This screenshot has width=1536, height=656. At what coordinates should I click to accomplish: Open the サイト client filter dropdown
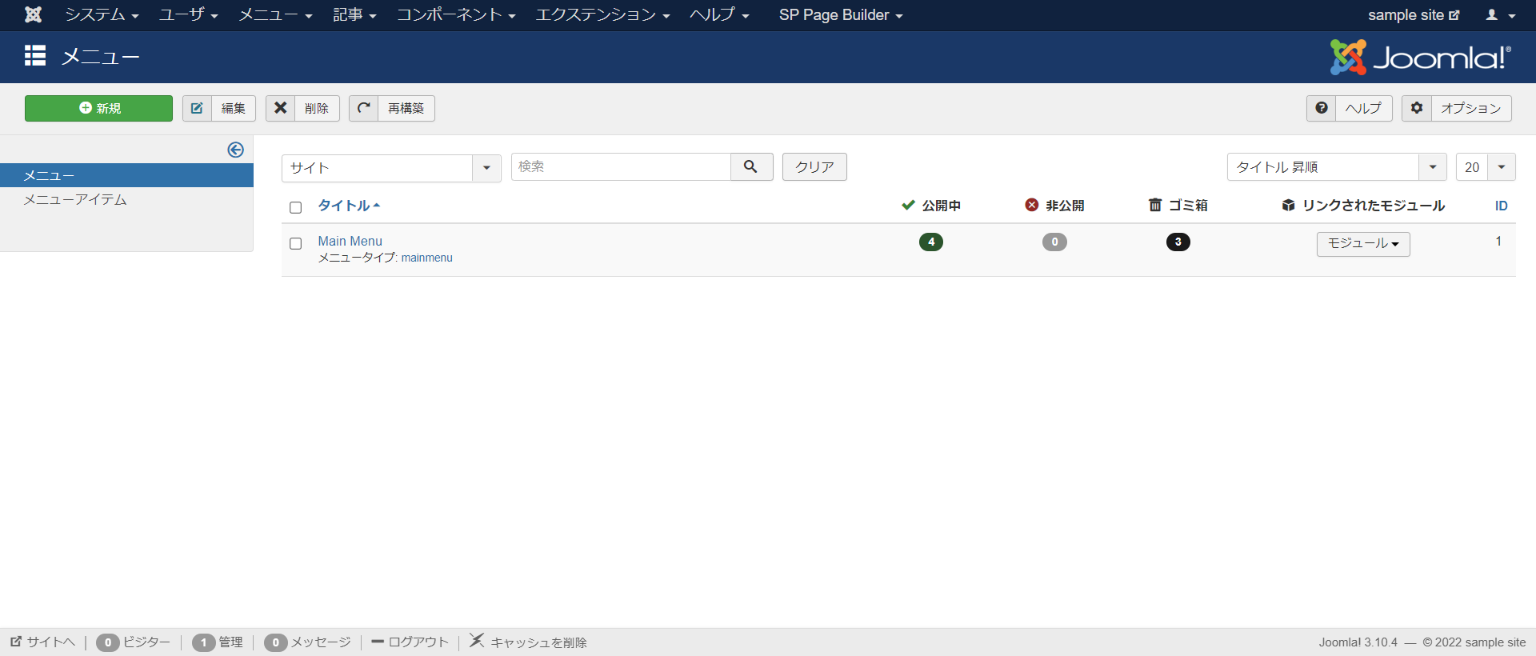(391, 168)
